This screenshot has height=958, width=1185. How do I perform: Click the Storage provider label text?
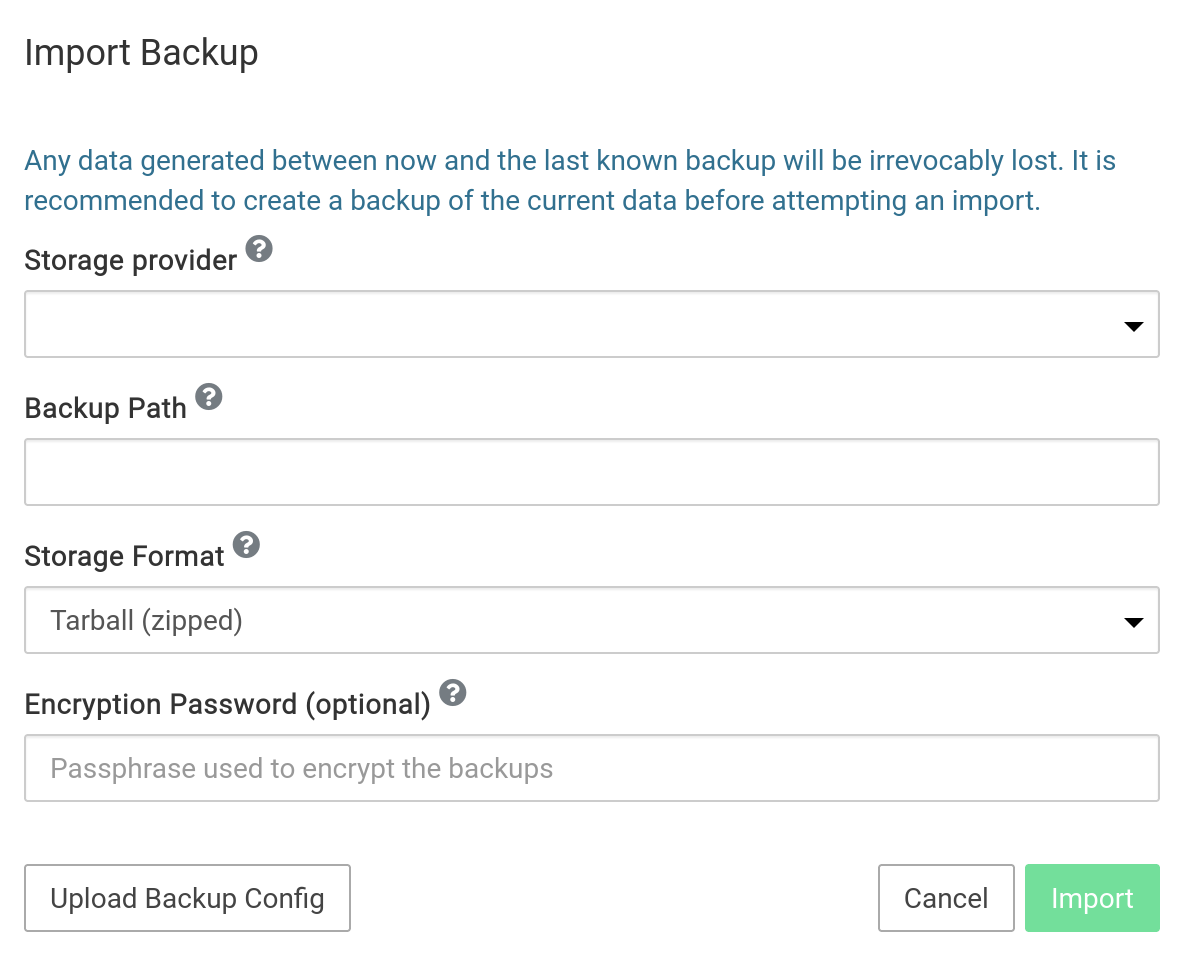pyautogui.click(x=130, y=261)
